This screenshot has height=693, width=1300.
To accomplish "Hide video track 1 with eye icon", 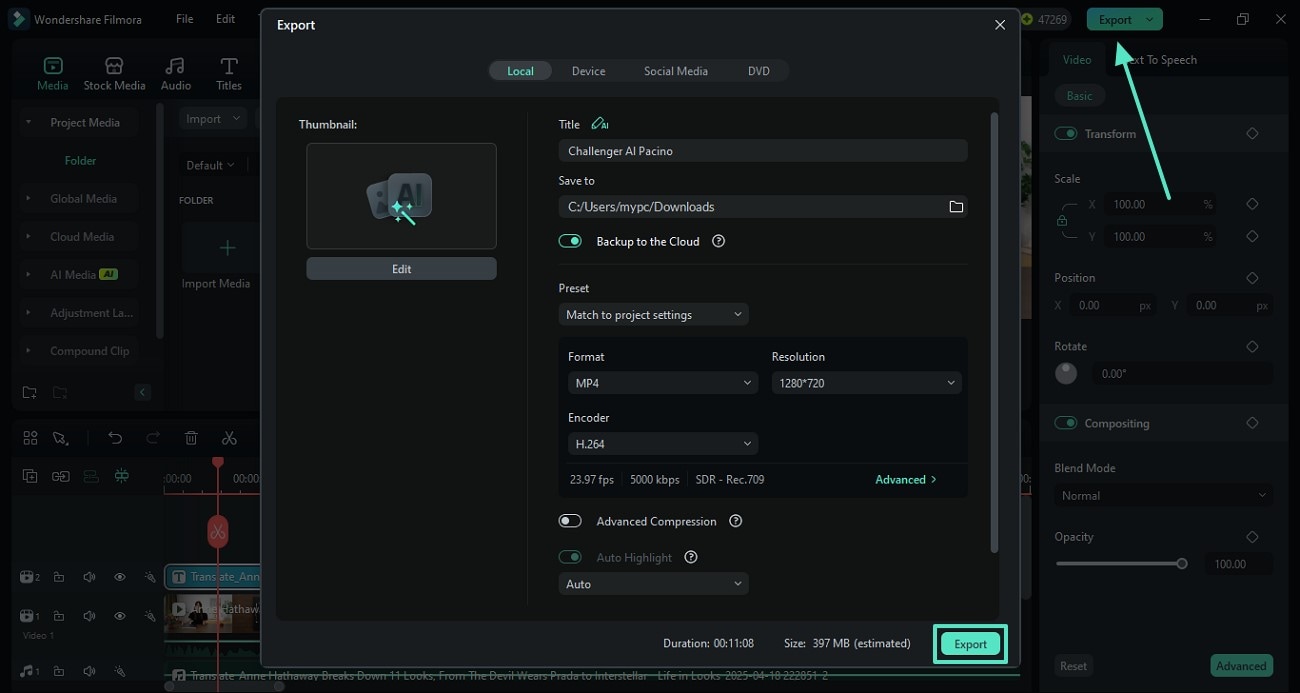I will click(x=119, y=616).
